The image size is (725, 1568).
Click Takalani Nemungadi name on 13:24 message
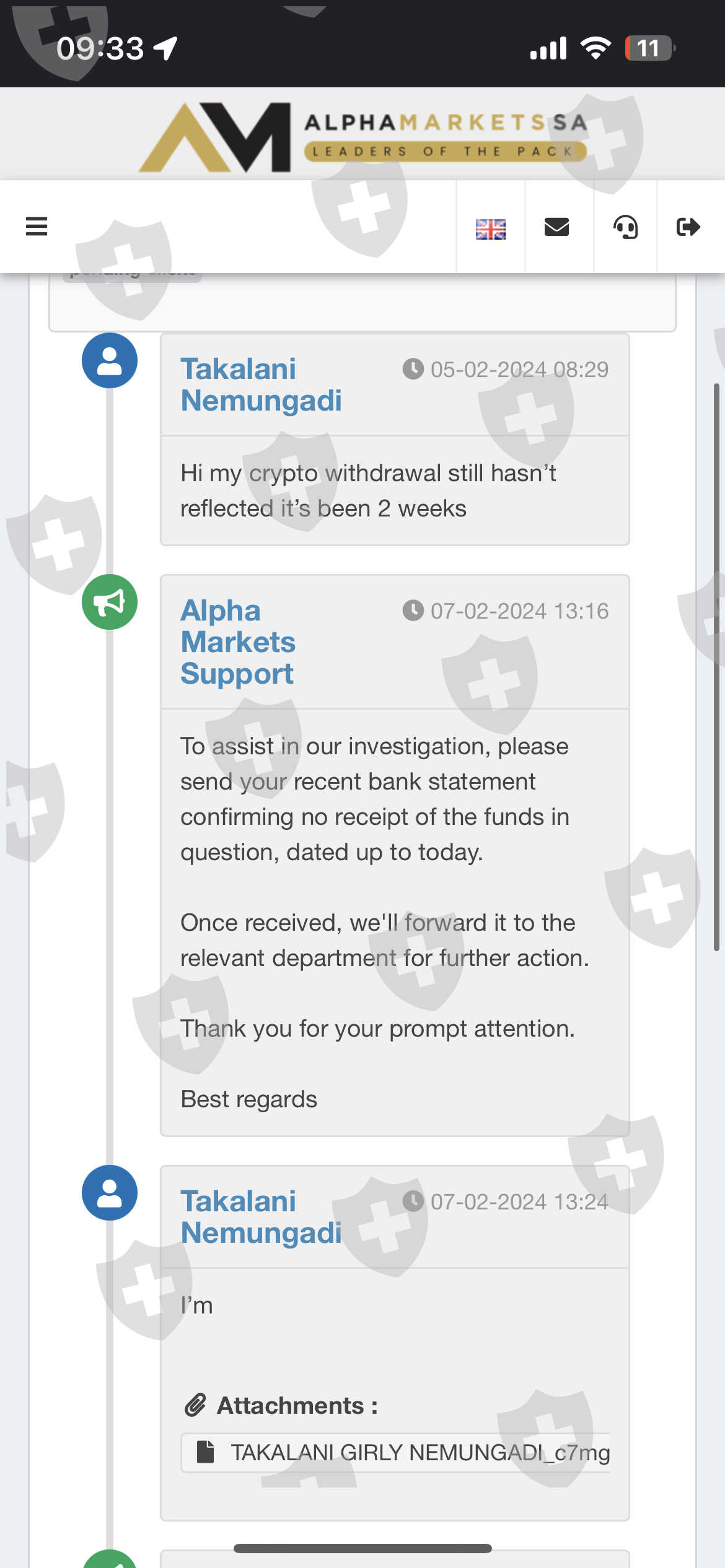[261, 1217]
